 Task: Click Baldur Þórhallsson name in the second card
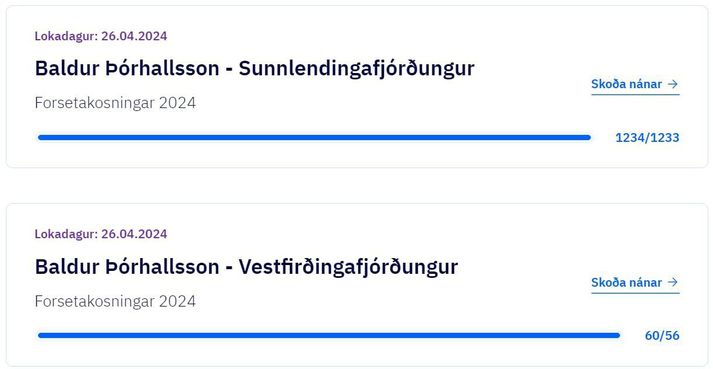pos(127,267)
